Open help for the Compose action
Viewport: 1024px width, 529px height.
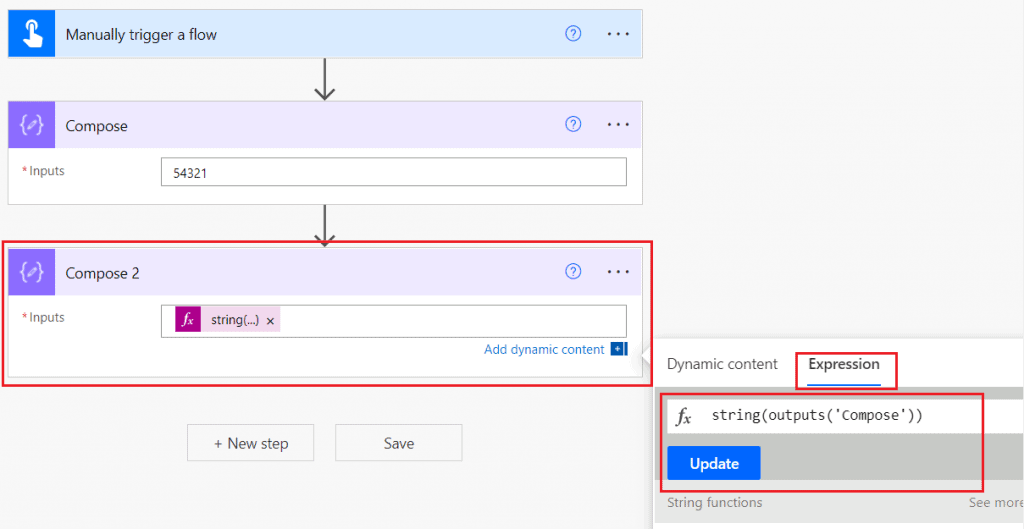coord(573,125)
